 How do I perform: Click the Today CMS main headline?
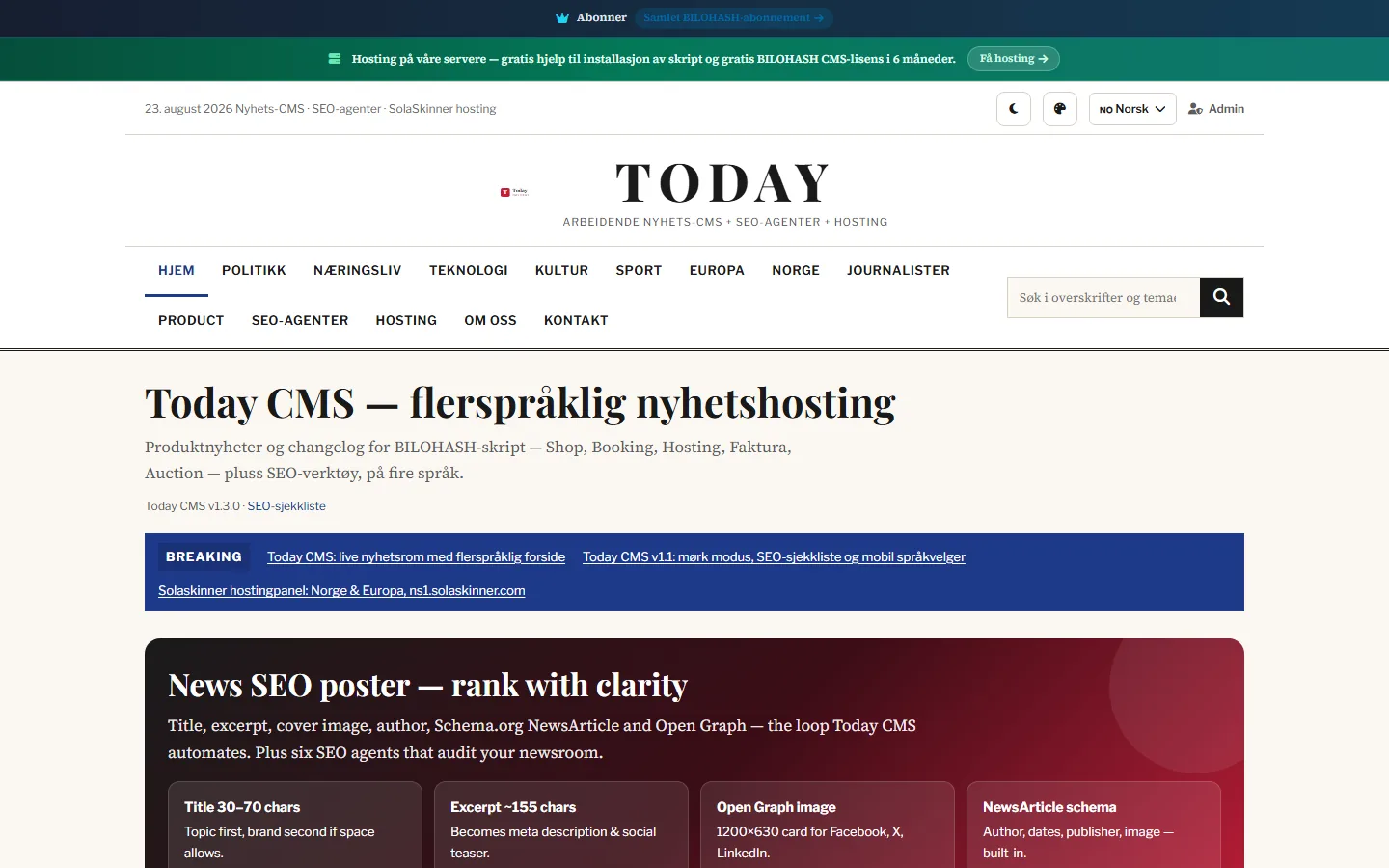coord(520,403)
